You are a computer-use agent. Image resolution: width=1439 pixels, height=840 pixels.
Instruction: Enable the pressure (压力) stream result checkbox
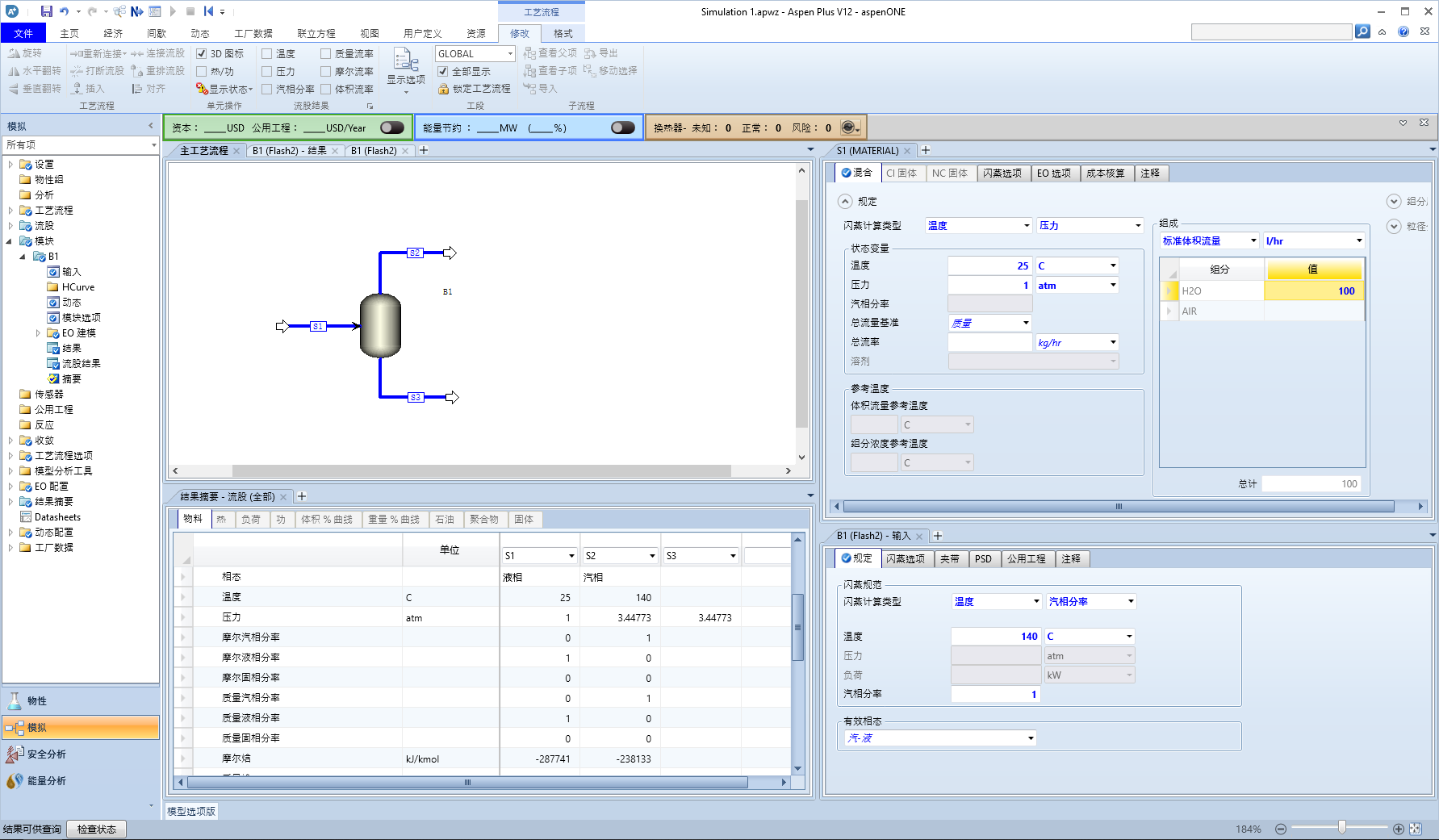pyautogui.click(x=266, y=71)
